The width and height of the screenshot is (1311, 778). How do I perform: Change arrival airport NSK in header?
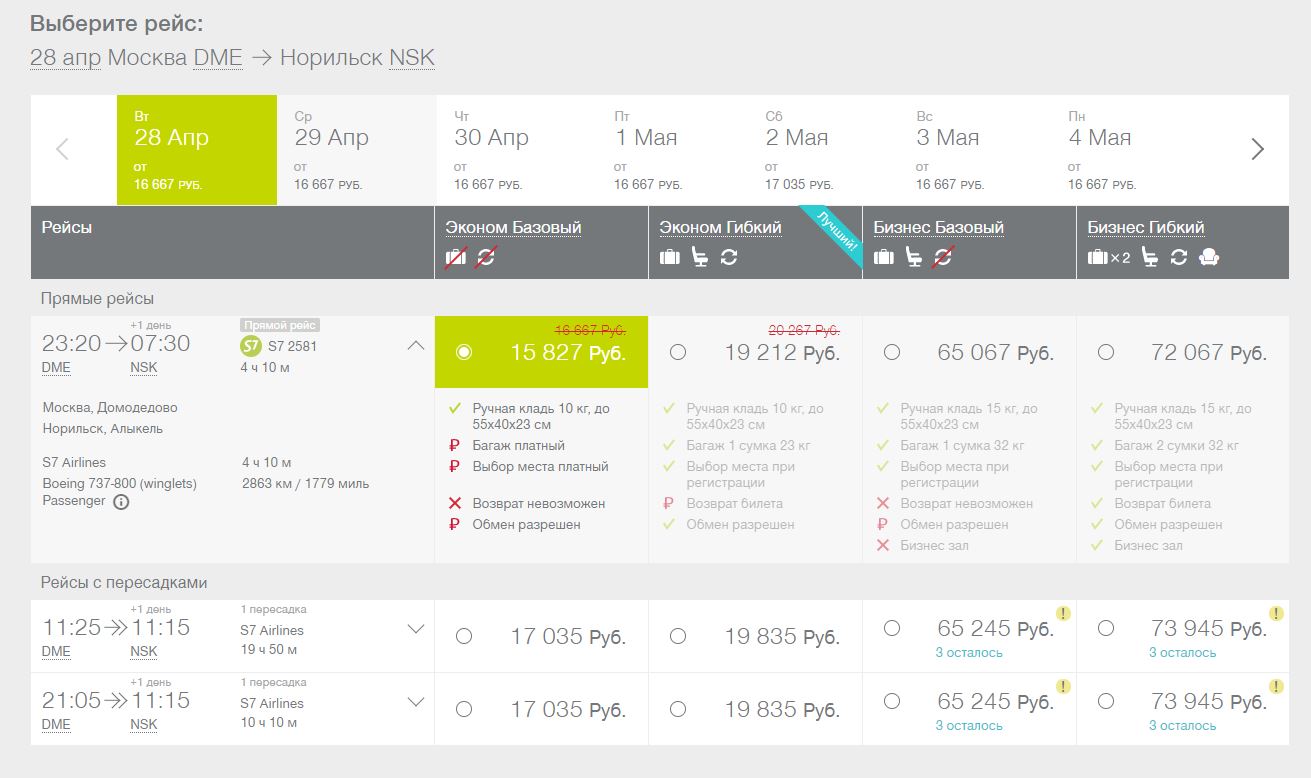tap(412, 57)
